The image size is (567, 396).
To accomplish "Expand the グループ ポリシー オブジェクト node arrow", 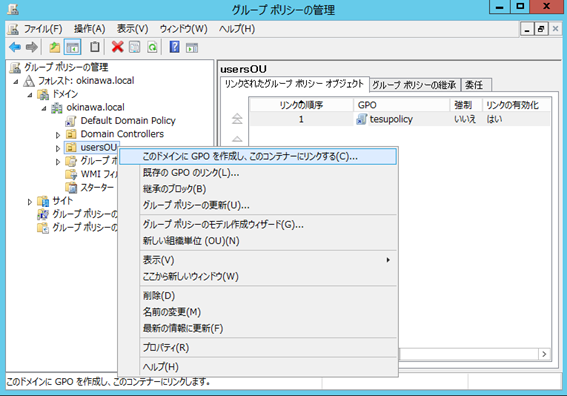I will coord(58,162).
